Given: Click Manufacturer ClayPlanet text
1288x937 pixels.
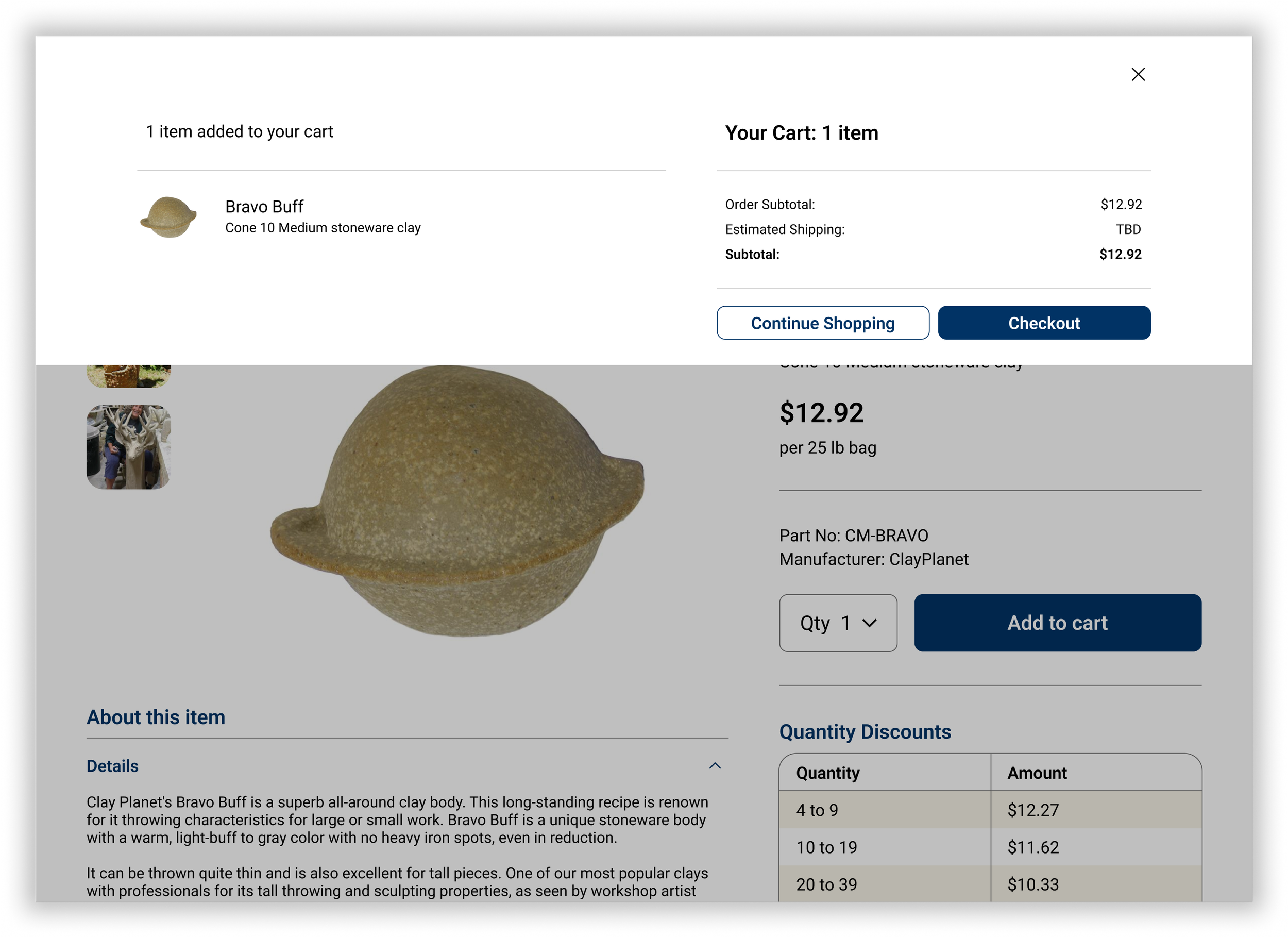Looking at the screenshot, I should click(x=873, y=559).
